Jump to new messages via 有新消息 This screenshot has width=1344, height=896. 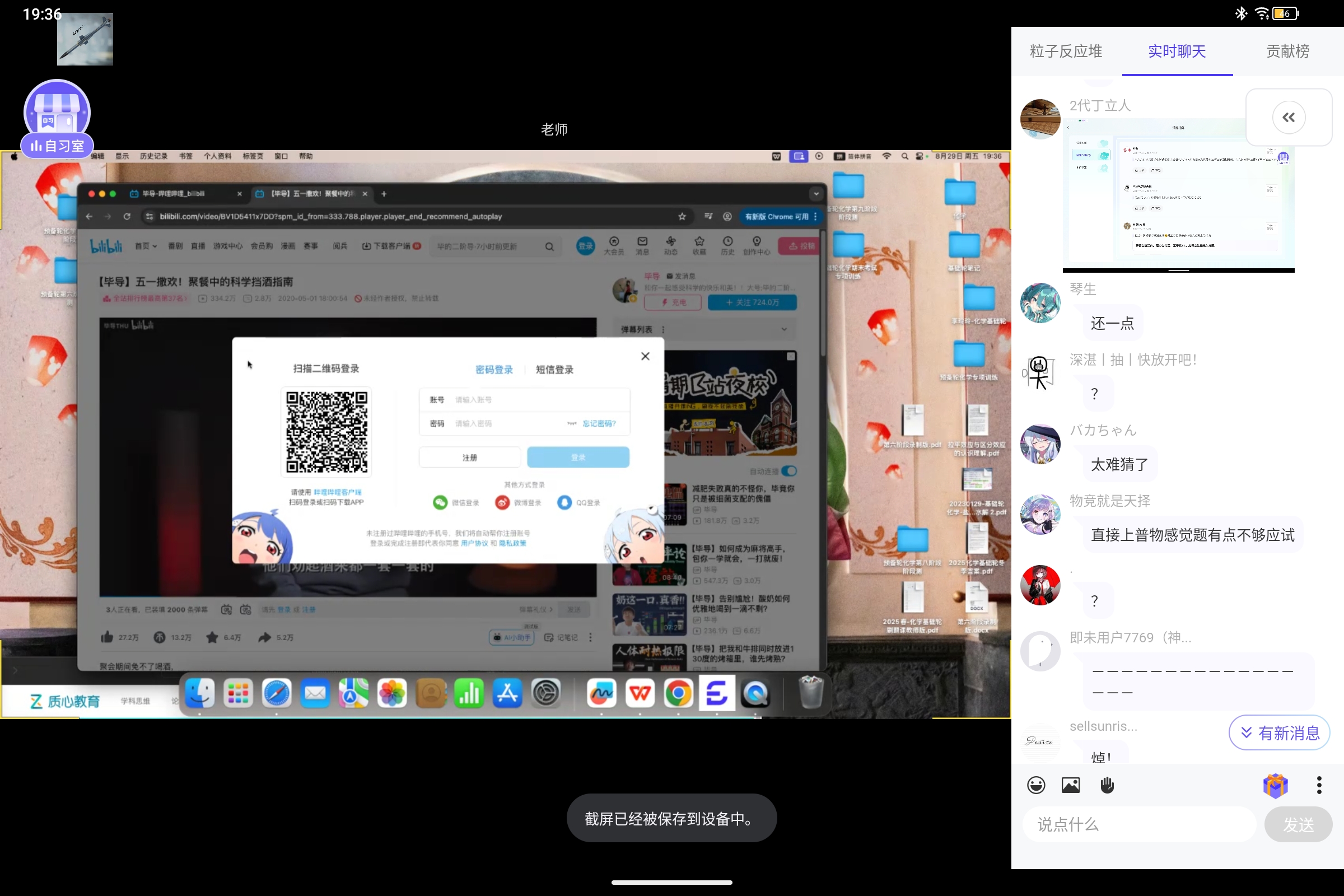tap(1279, 732)
